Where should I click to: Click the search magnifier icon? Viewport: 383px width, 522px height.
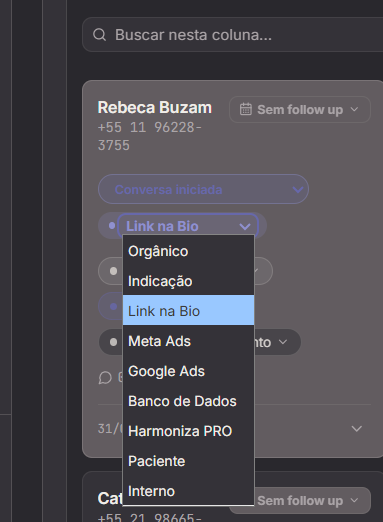pos(99,35)
